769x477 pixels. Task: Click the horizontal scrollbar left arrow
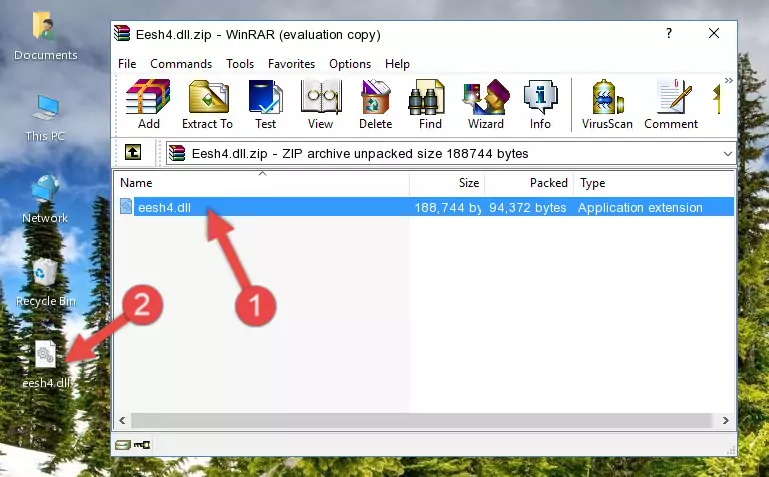(122, 421)
